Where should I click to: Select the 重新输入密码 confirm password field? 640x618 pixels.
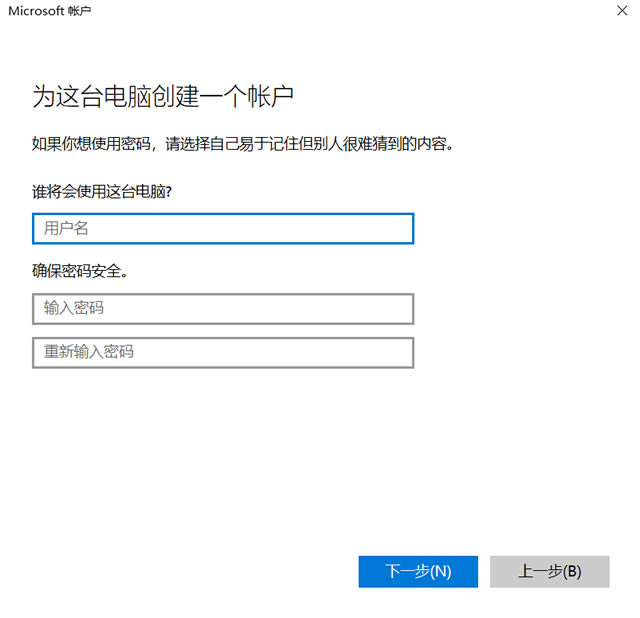pyautogui.click(x=223, y=353)
